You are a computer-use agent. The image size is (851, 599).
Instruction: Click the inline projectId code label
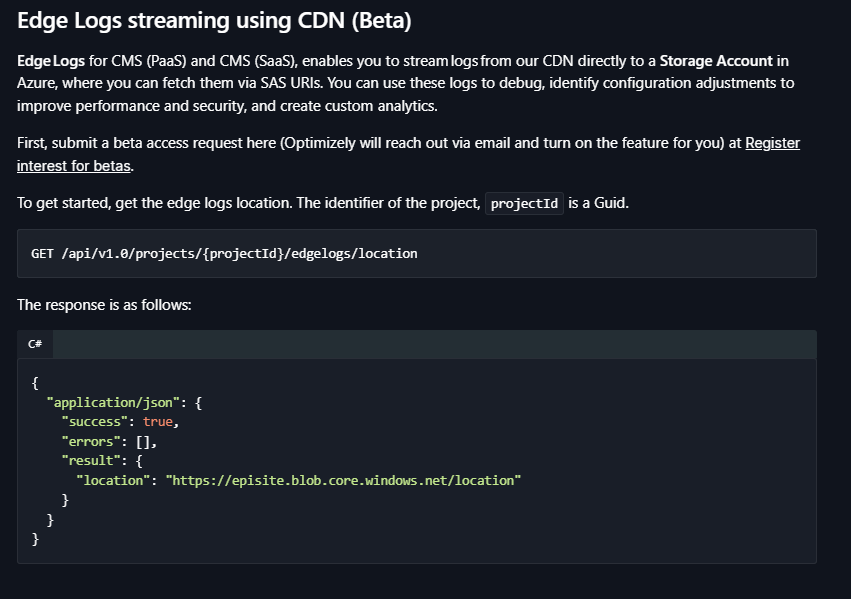pyautogui.click(x=523, y=204)
